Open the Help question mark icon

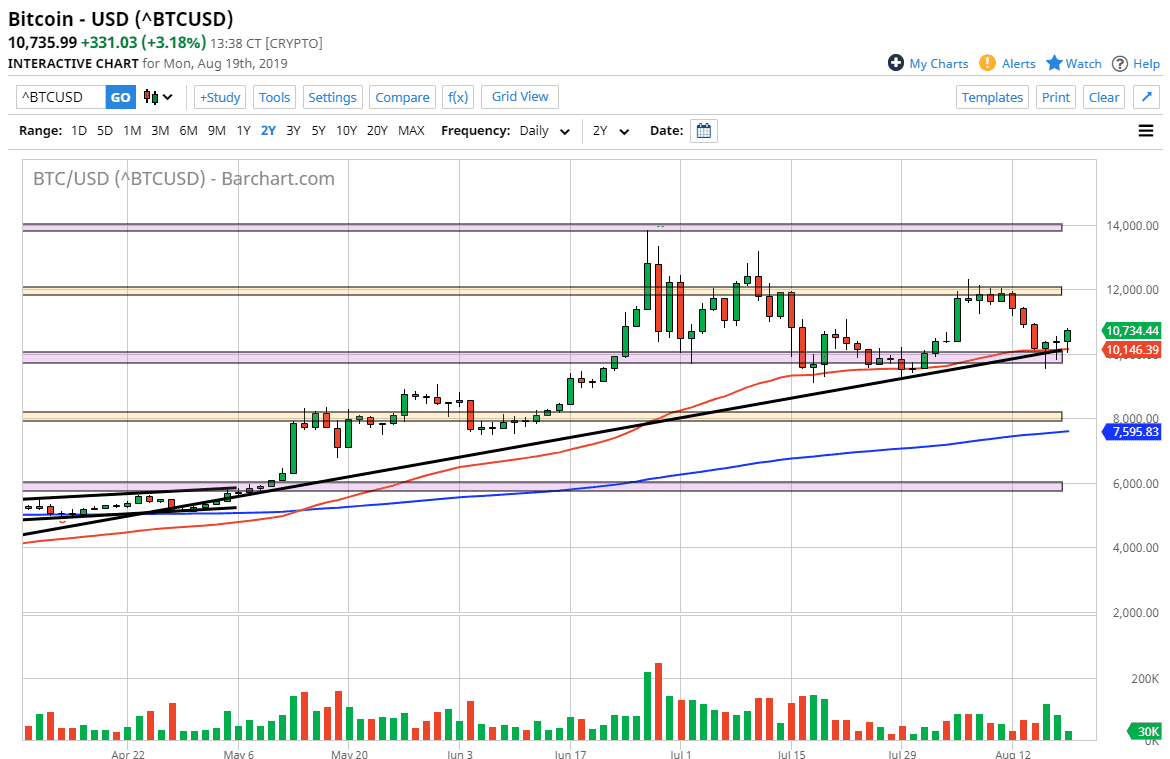[1120, 63]
